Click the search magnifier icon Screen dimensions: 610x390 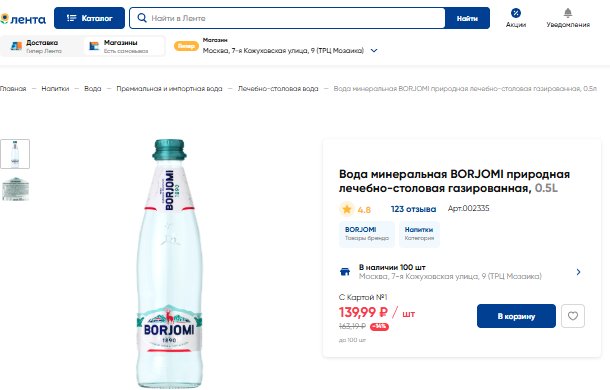click(x=142, y=18)
